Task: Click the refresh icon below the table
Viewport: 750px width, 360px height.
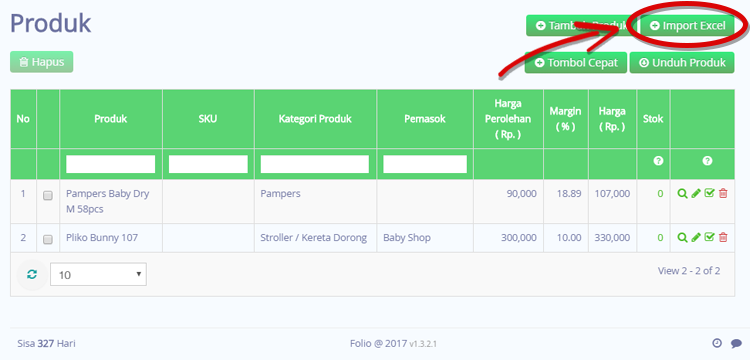Action: [x=32, y=274]
